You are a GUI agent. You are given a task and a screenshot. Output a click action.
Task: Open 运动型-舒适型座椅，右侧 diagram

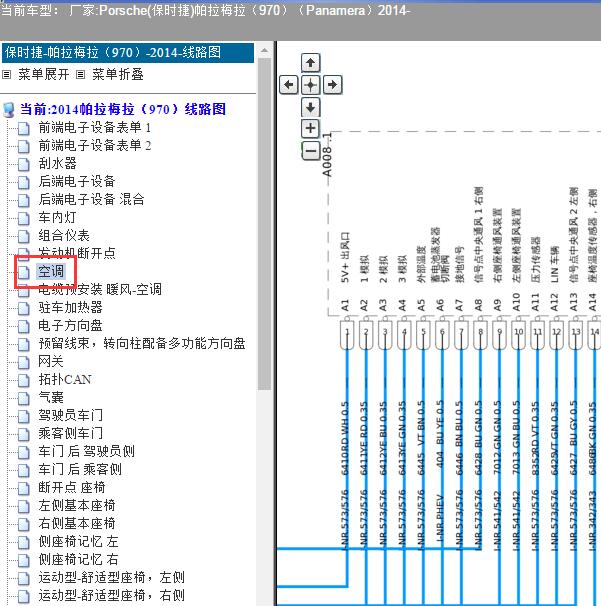(x=111, y=595)
